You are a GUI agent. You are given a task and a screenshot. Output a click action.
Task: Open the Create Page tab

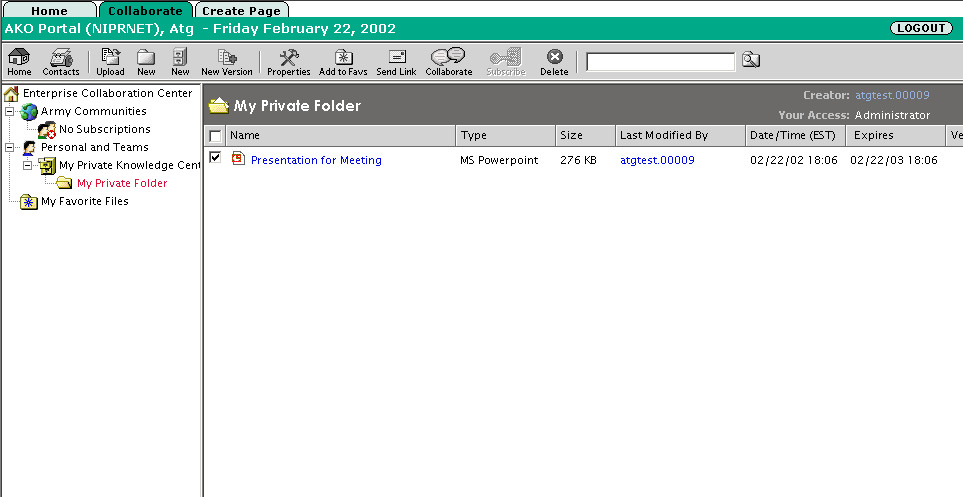241,11
